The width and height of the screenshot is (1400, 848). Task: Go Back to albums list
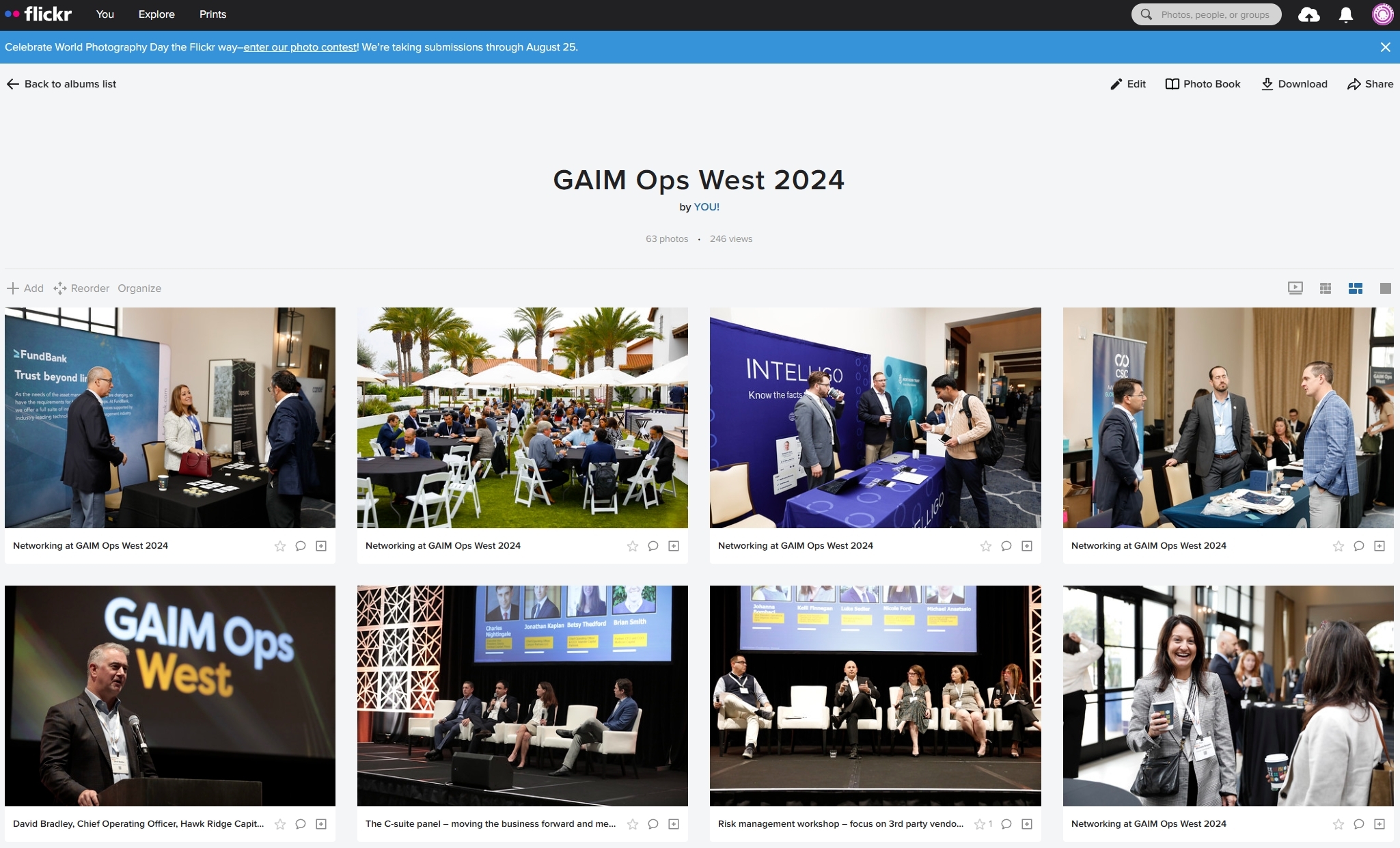pyautogui.click(x=61, y=83)
